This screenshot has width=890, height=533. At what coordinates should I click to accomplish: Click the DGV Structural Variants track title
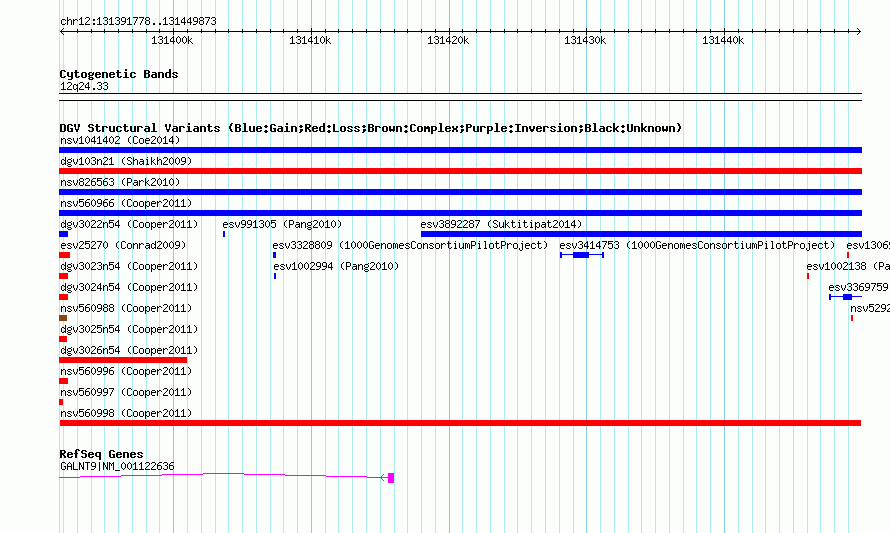click(x=371, y=128)
